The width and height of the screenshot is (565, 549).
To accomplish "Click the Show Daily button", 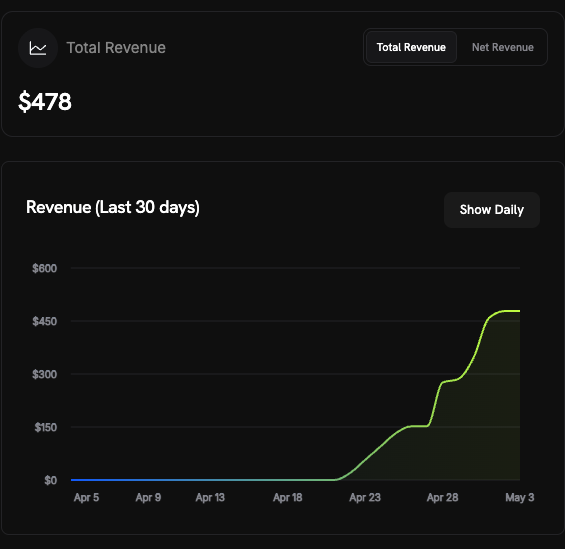I will pos(491,210).
